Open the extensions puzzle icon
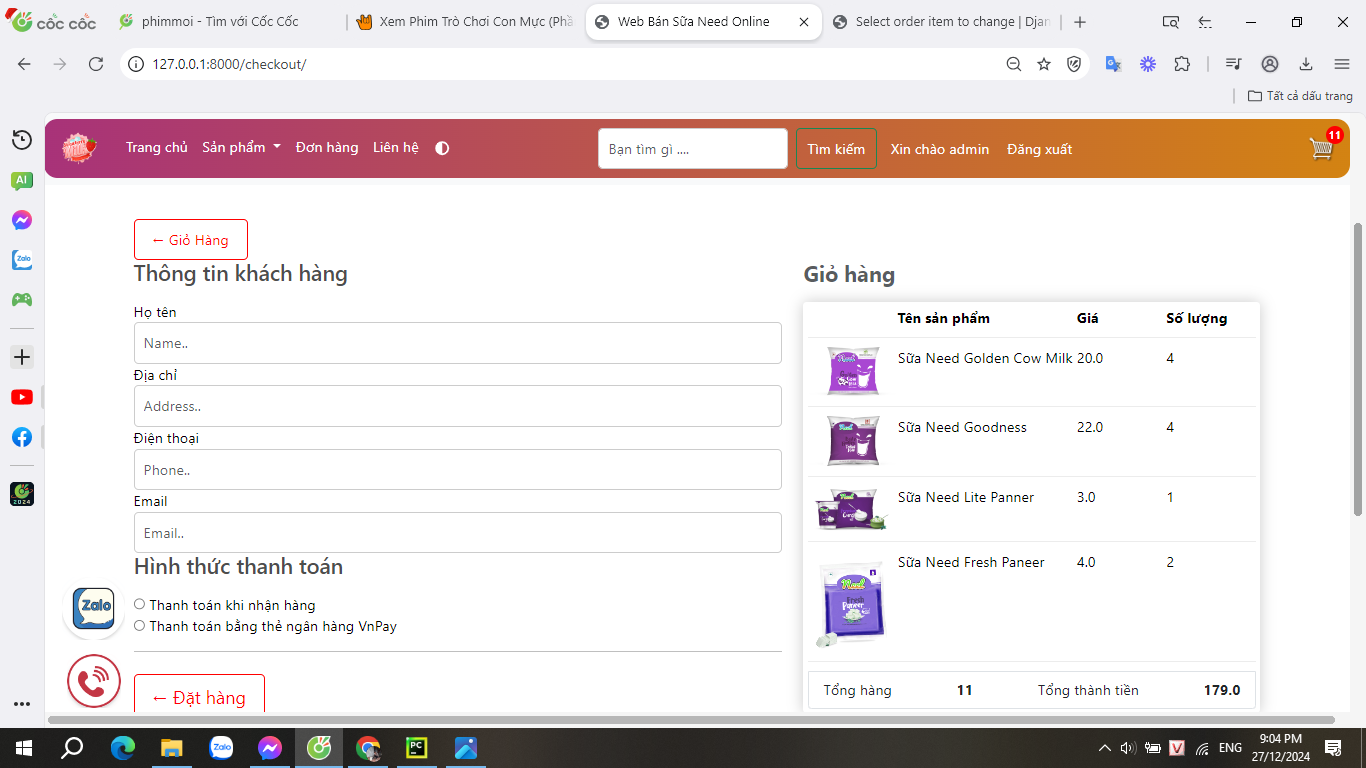 [1182, 64]
